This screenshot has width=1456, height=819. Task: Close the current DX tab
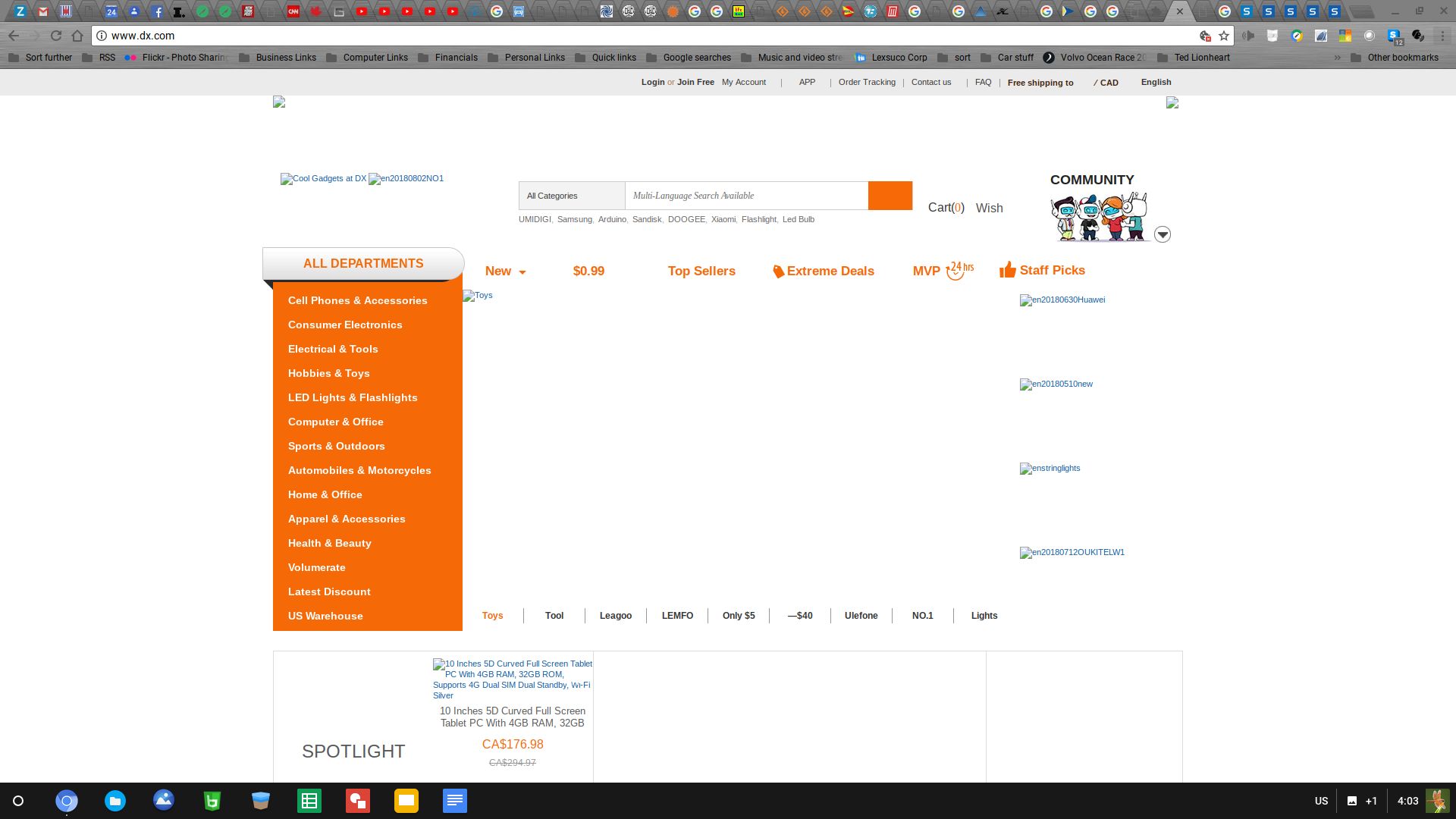pos(1180,11)
